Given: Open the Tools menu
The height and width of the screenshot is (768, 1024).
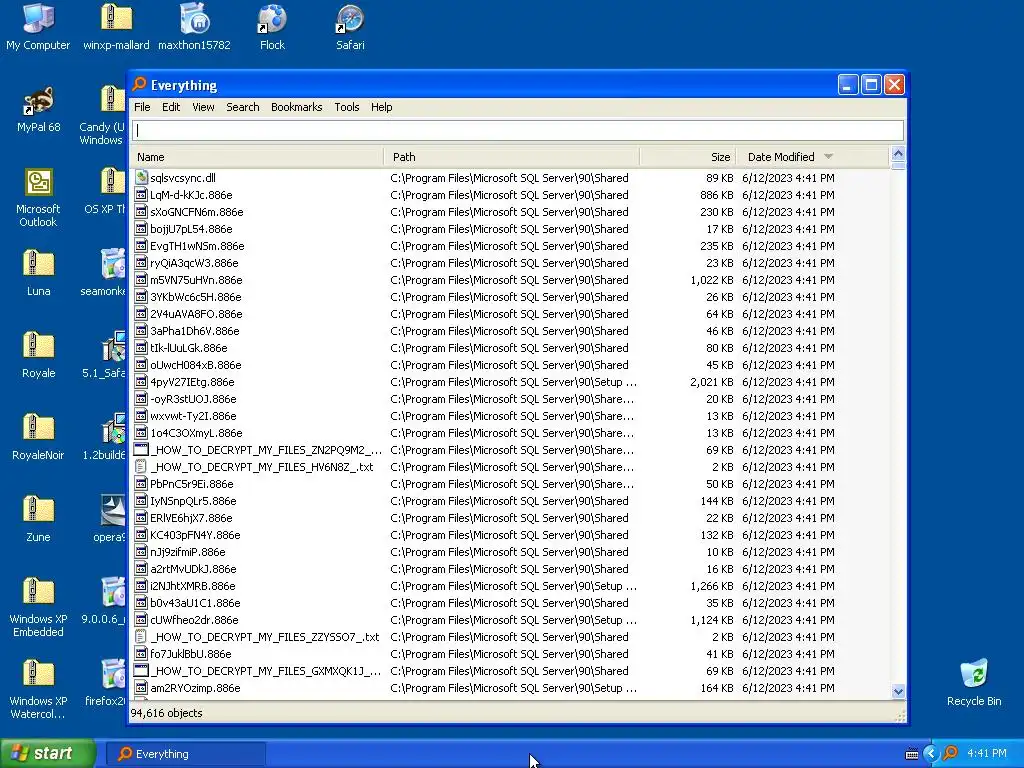Looking at the screenshot, I should tap(347, 107).
